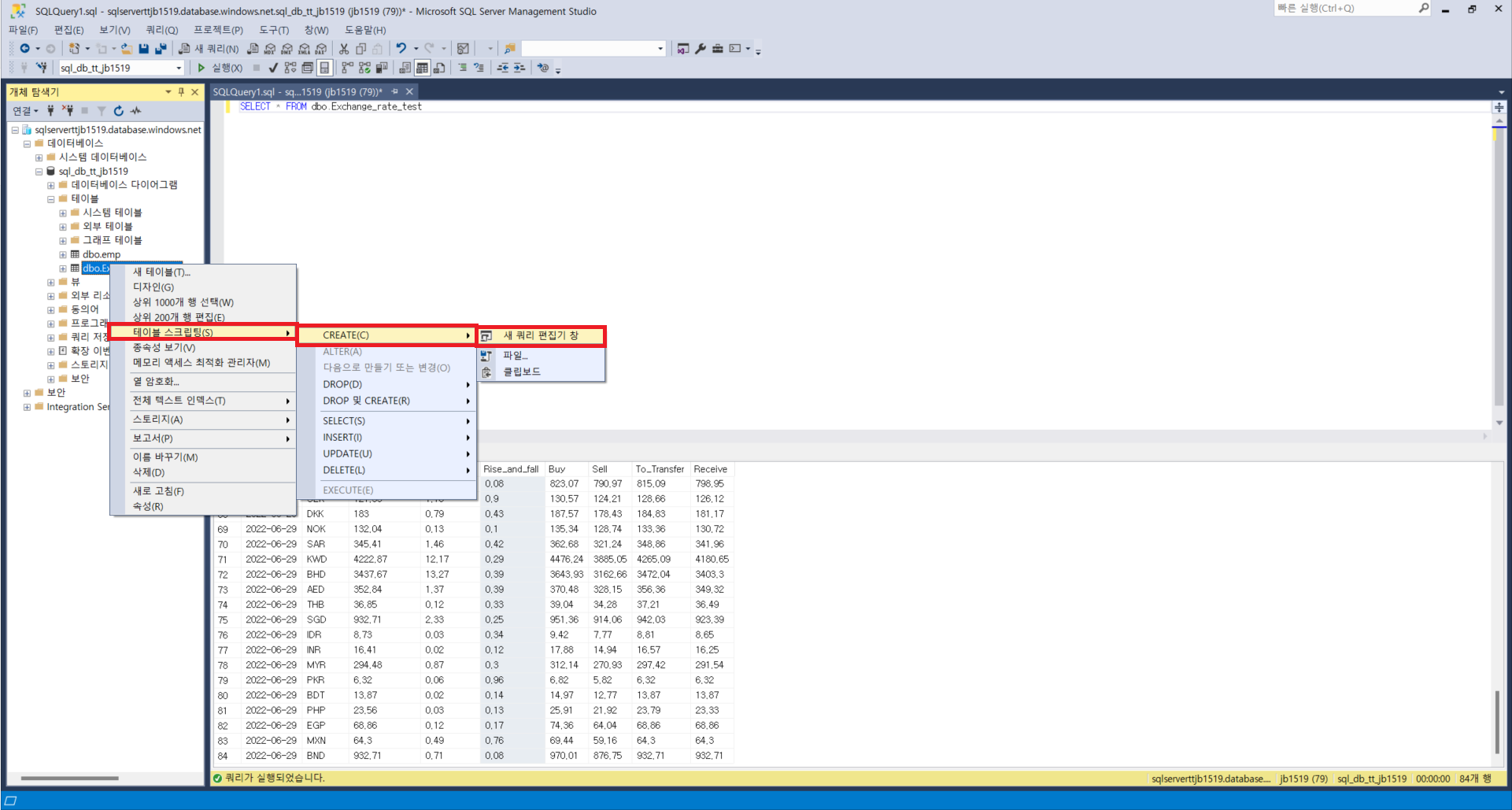Click the Decrease Indent icon
1512x810 pixels.
[502, 68]
